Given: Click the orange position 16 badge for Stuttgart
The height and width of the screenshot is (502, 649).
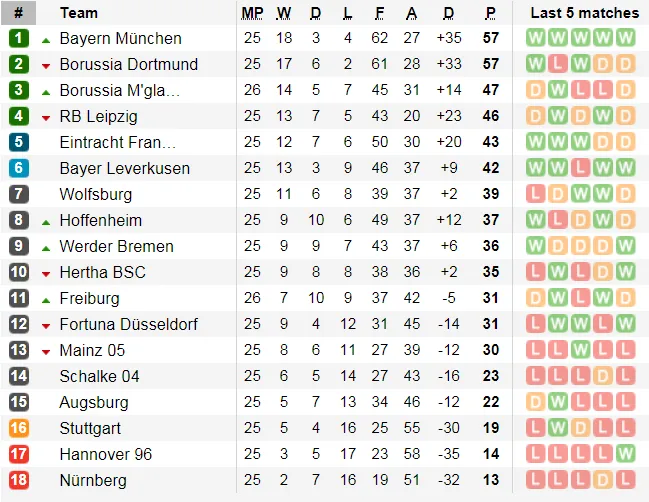Looking at the screenshot, I should (x=19, y=428).
